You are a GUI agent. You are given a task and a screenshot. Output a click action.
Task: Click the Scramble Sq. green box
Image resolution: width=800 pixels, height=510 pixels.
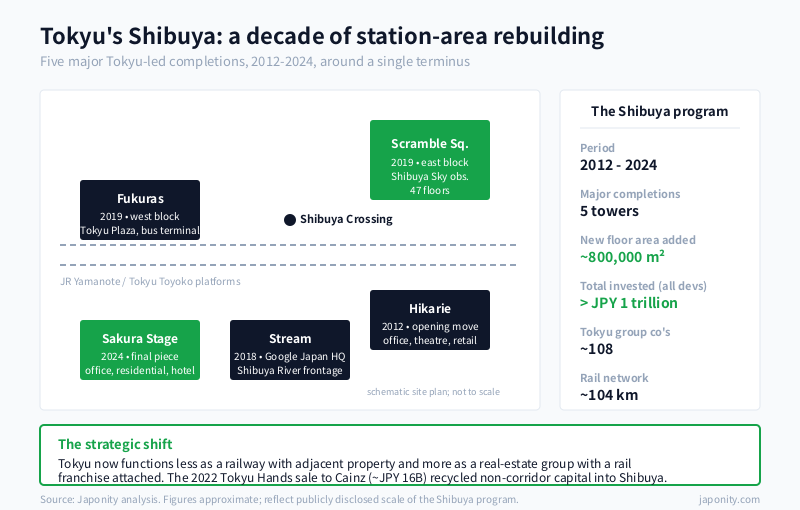pyautogui.click(x=430, y=160)
